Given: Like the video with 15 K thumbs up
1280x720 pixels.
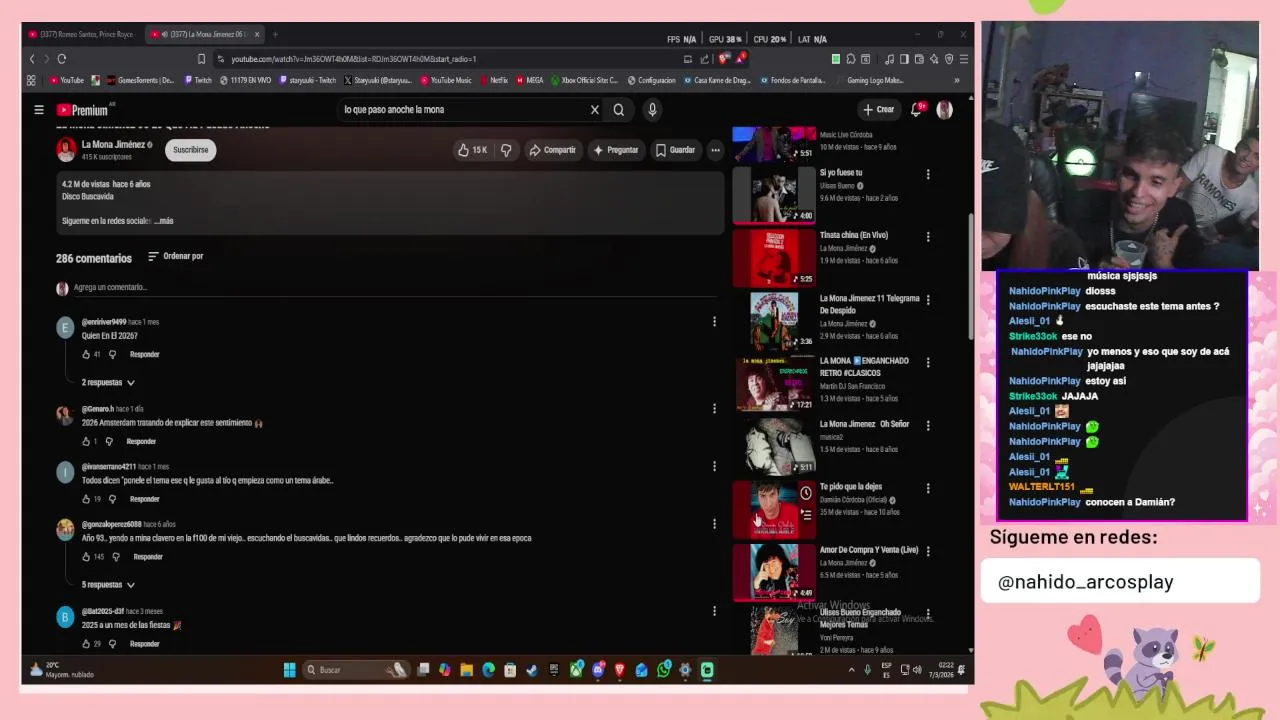Looking at the screenshot, I should point(472,150).
